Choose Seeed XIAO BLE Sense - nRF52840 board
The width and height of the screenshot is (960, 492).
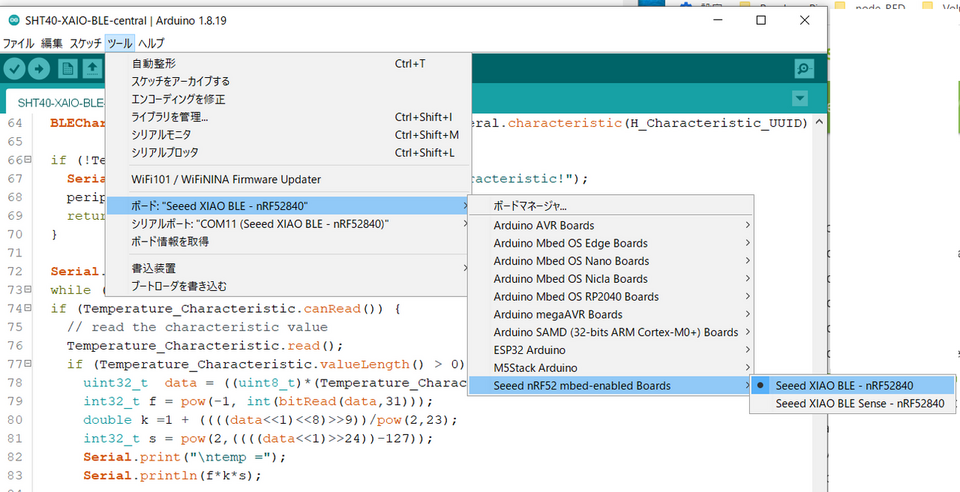click(x=859, y=404)
